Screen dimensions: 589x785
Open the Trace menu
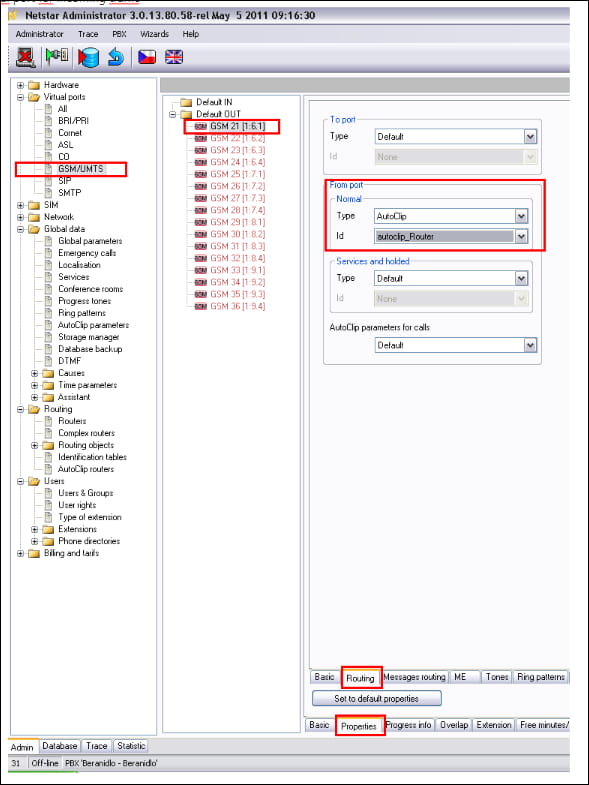pos(88,34)
